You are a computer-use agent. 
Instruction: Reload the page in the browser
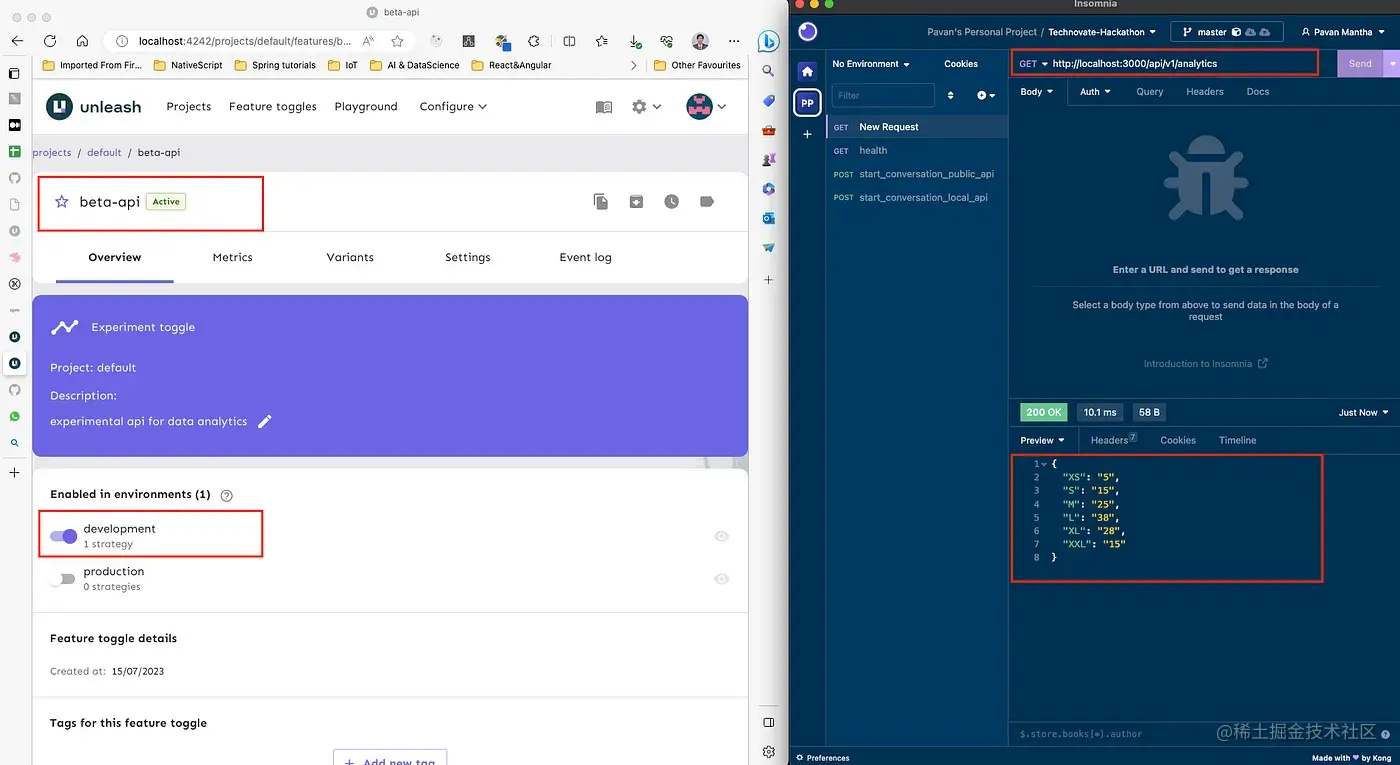click(50, 41)
